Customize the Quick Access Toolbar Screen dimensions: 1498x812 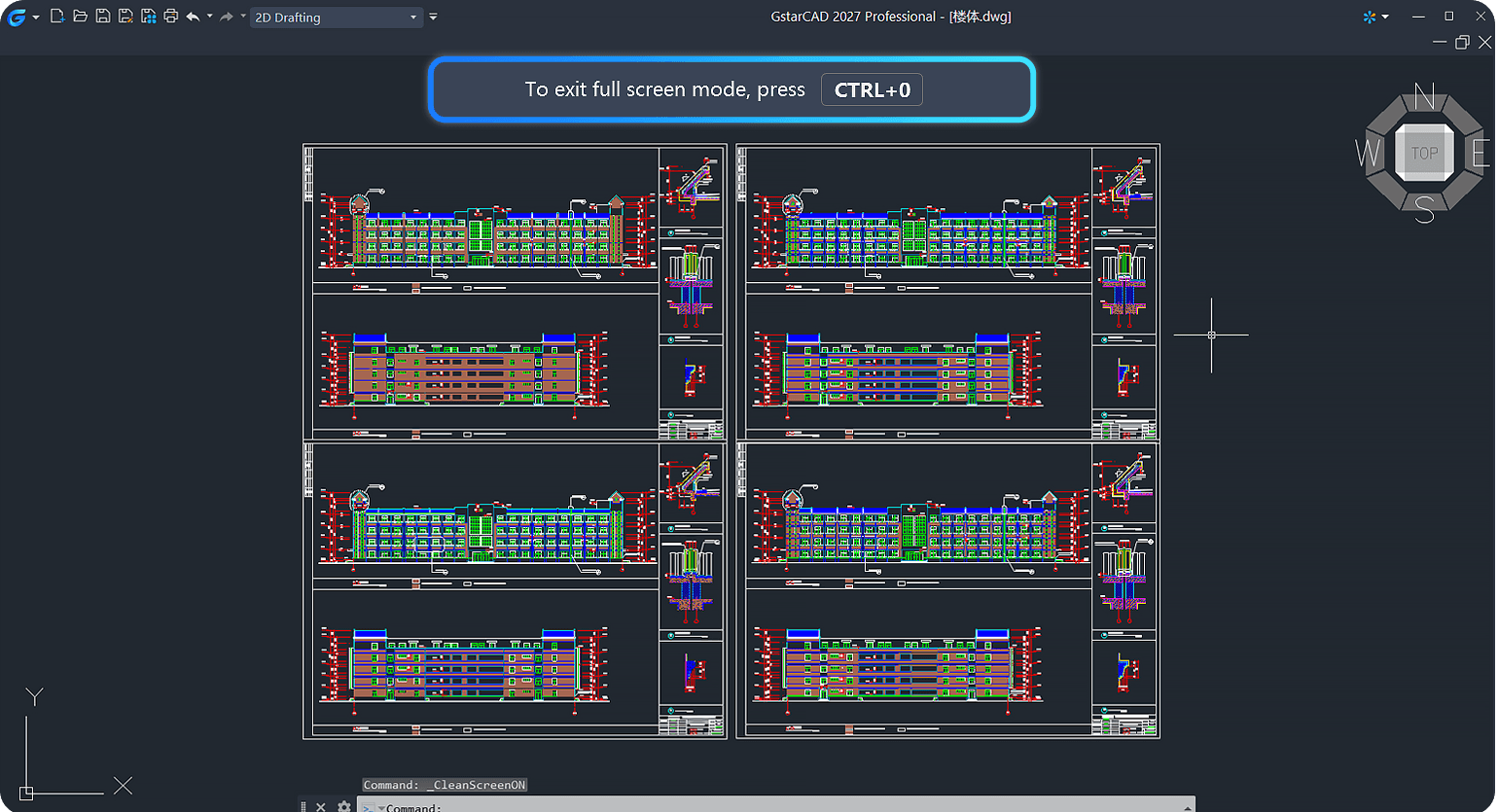click(x=433, y=18)
